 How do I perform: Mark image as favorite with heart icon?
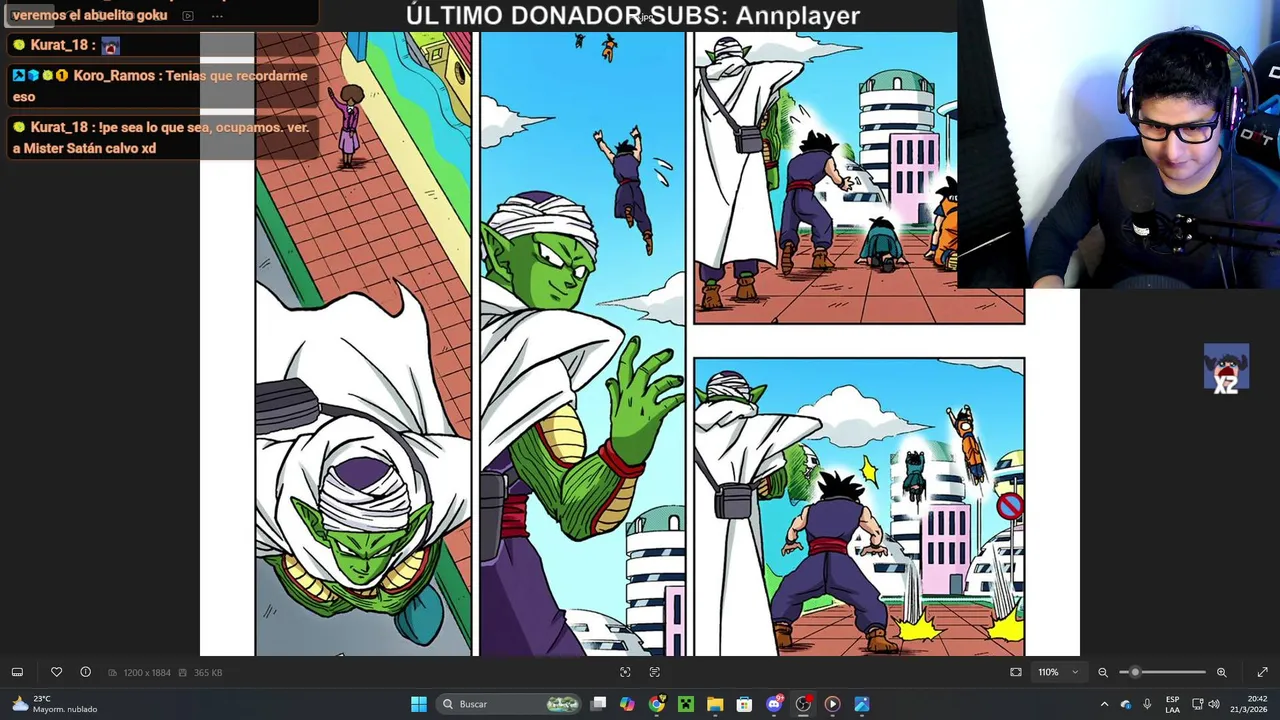56,672
